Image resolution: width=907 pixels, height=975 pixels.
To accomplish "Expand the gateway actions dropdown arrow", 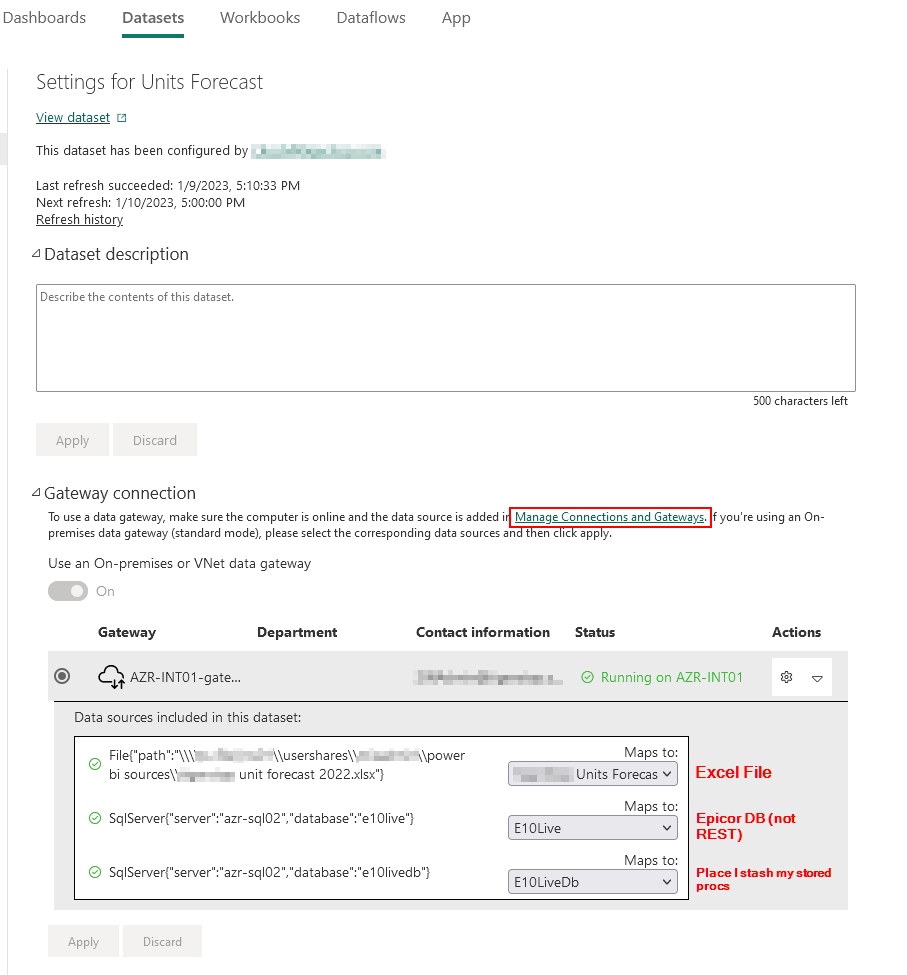I will (x=817, y=678).
